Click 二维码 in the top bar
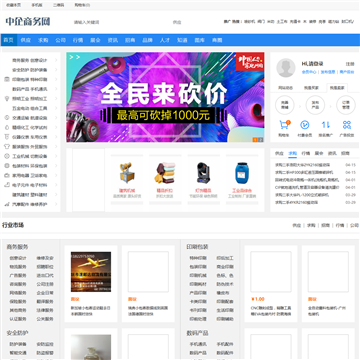360x360 pixels. tap(58, 5)
